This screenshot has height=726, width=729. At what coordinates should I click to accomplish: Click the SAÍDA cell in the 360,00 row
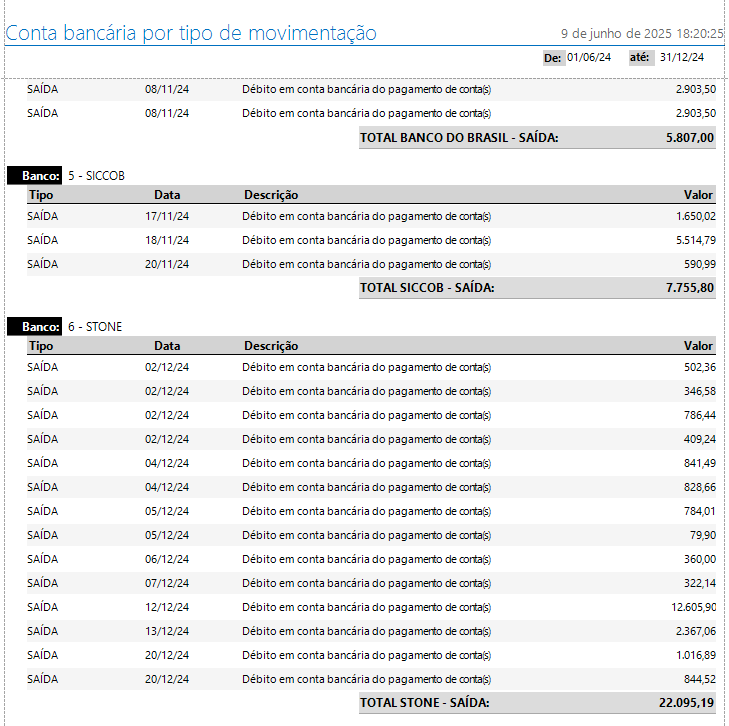tap(42, 559)
